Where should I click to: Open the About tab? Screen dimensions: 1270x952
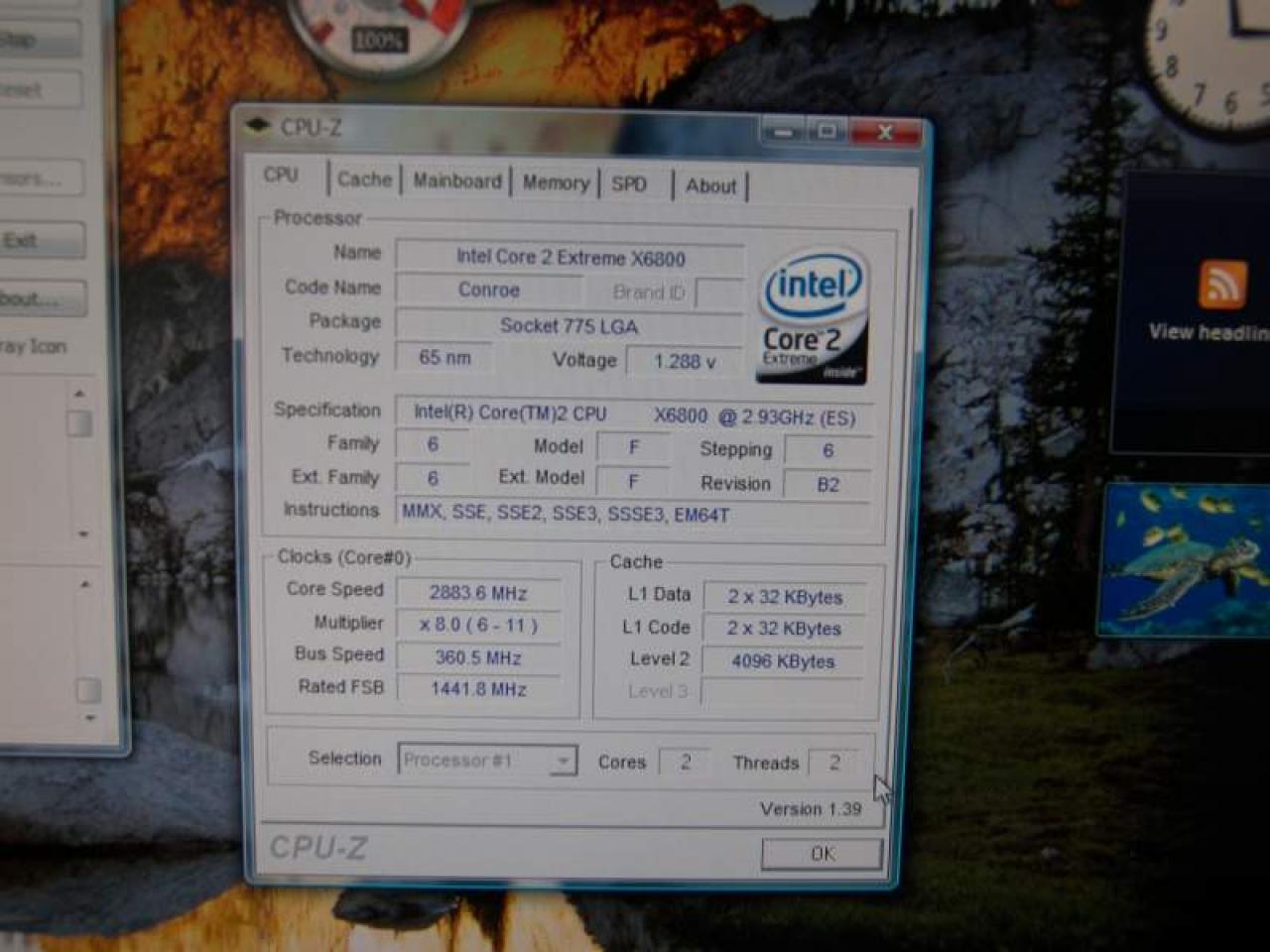tap(710, 185)
